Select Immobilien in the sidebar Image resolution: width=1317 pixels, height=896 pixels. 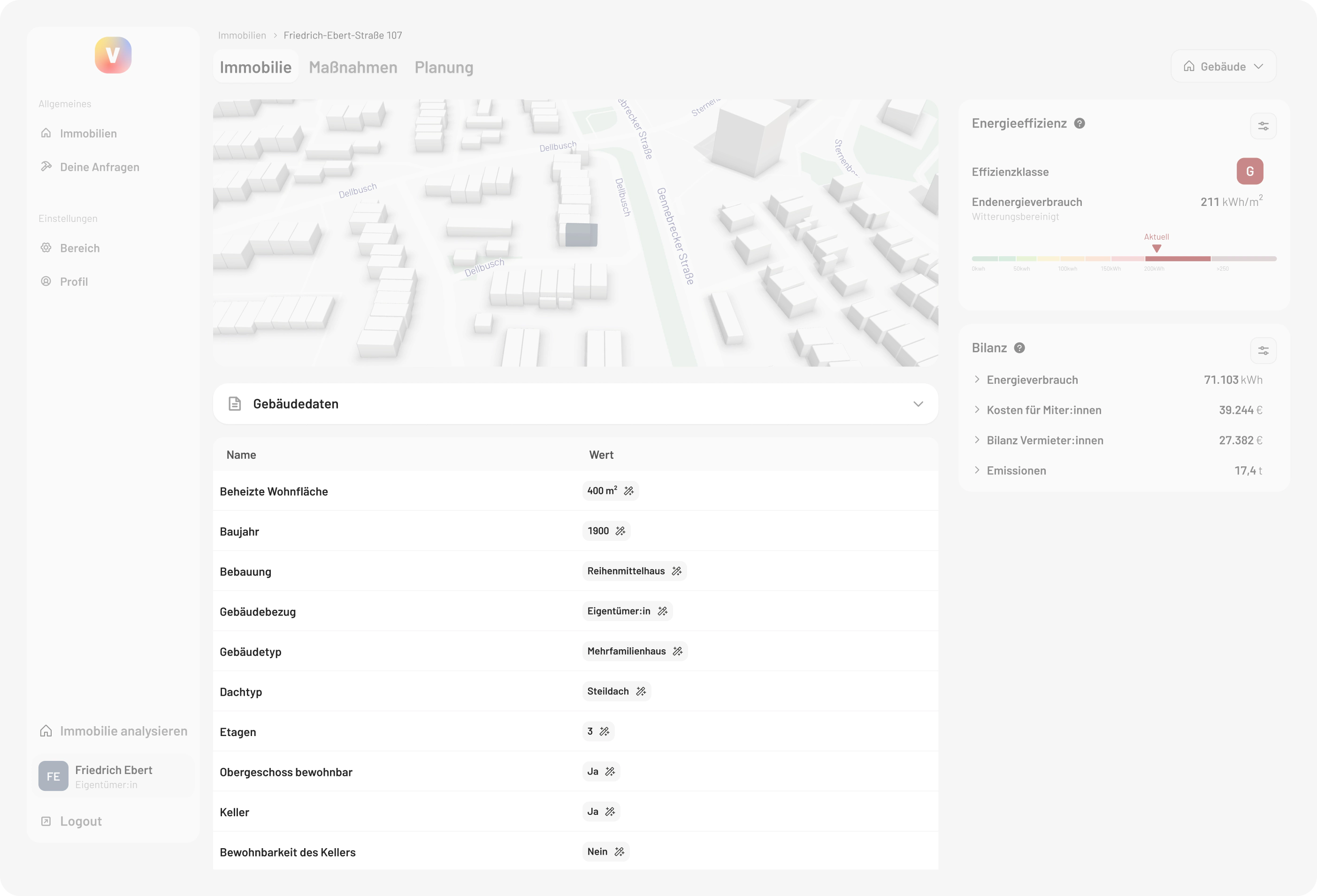(88, 133)
